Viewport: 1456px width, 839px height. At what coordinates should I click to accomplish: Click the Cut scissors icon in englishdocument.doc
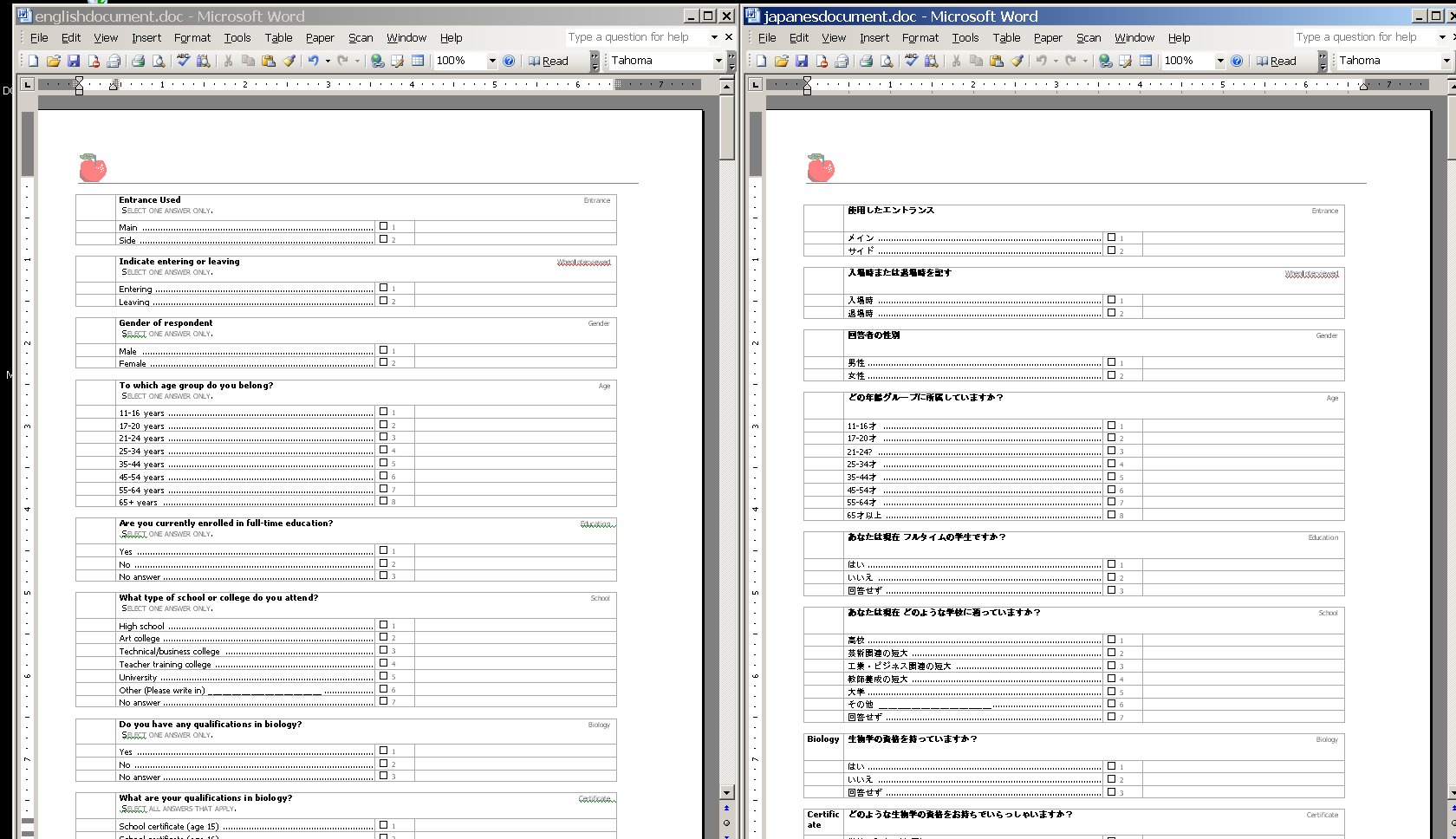[228, 61]
